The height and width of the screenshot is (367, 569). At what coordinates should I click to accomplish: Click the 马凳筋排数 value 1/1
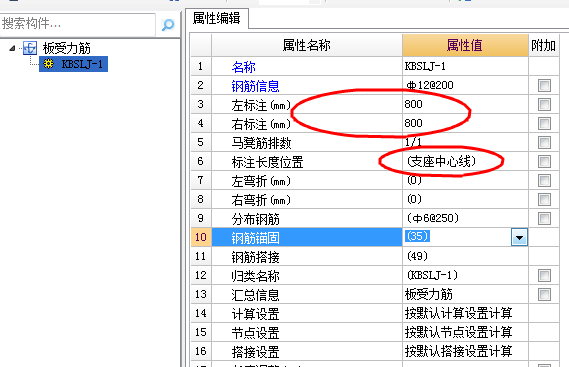click(465, 142)
